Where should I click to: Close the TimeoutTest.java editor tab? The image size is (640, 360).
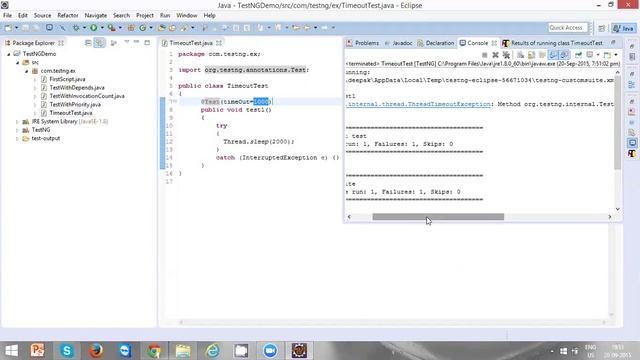click(219, 43)
